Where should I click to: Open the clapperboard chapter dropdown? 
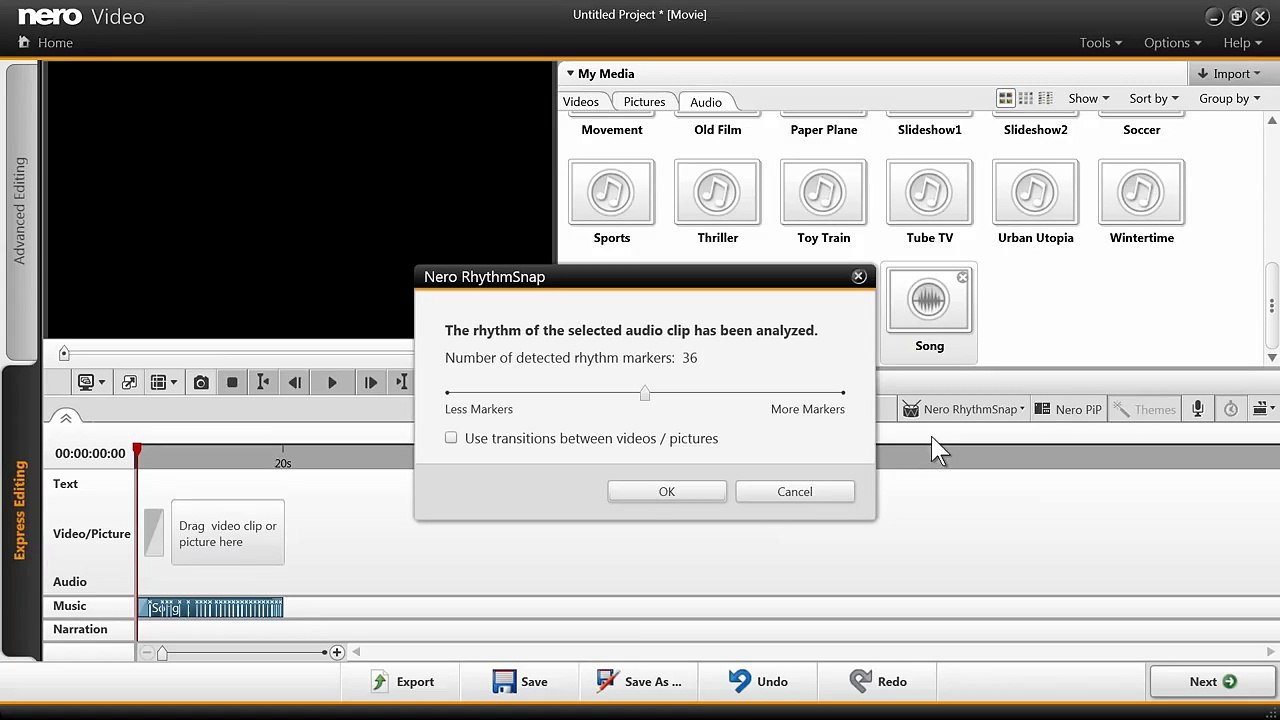pyautogui.click(x=1263, y=409)
